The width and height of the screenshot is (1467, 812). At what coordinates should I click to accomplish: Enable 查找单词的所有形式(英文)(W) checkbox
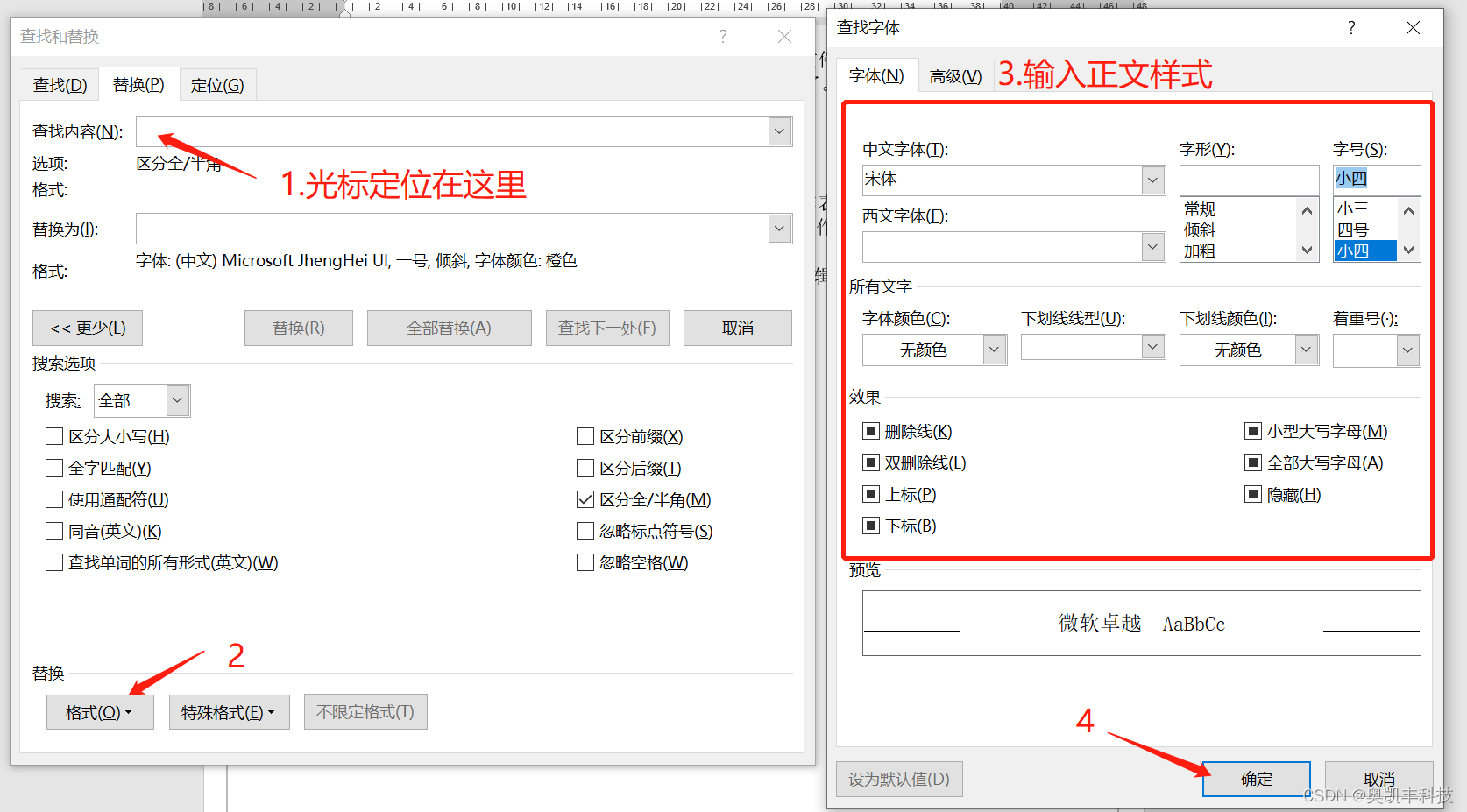[54, 562]
